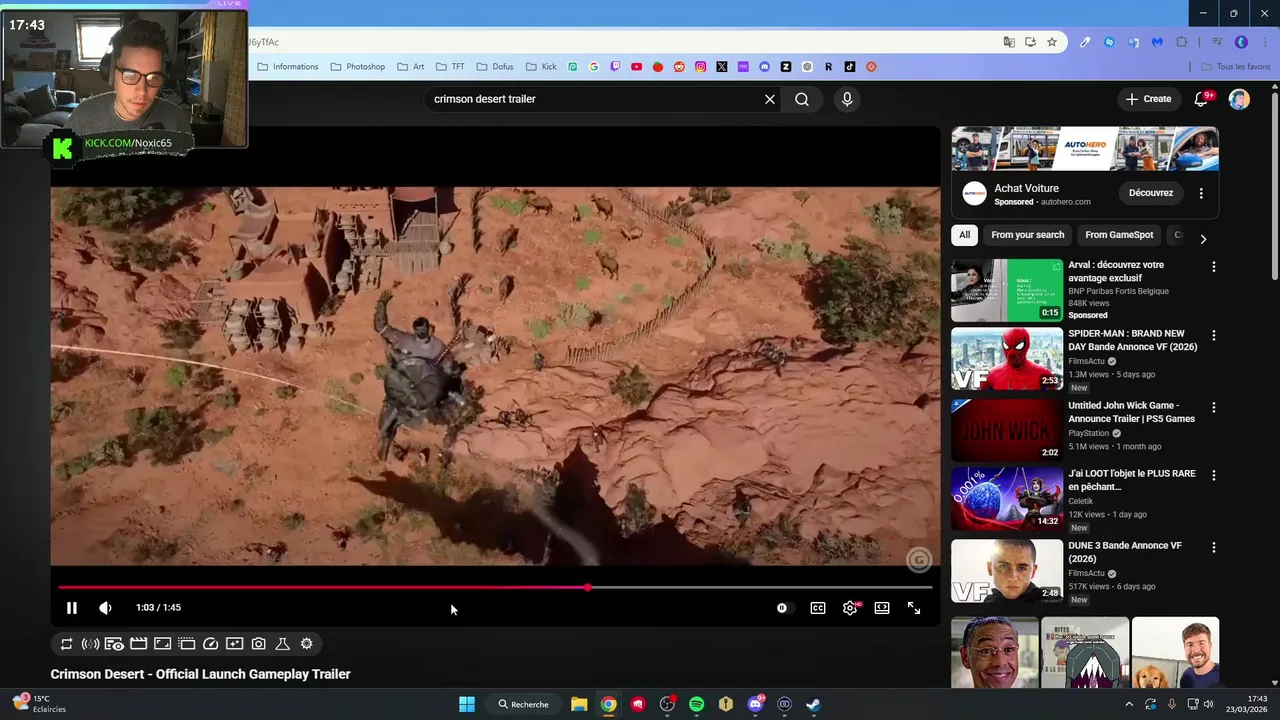Select the 'From GameSpot' chip
This screenshot has height=720, width=1280.
click(1119, 235)
